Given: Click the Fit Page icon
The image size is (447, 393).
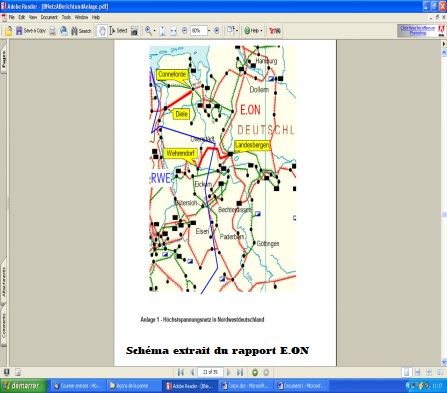Looking at the screenshot, I should click(x=162, y=31).
